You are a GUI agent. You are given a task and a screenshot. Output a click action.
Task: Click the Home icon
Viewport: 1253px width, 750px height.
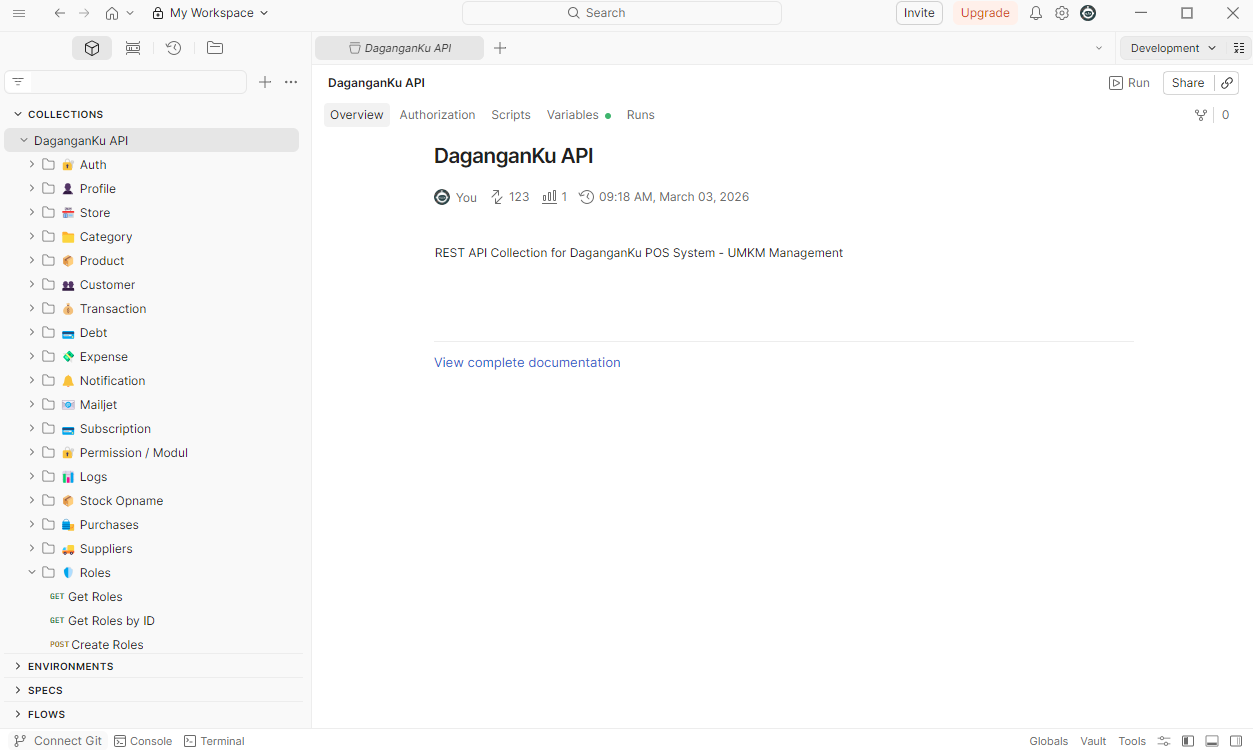click(112, 13)
